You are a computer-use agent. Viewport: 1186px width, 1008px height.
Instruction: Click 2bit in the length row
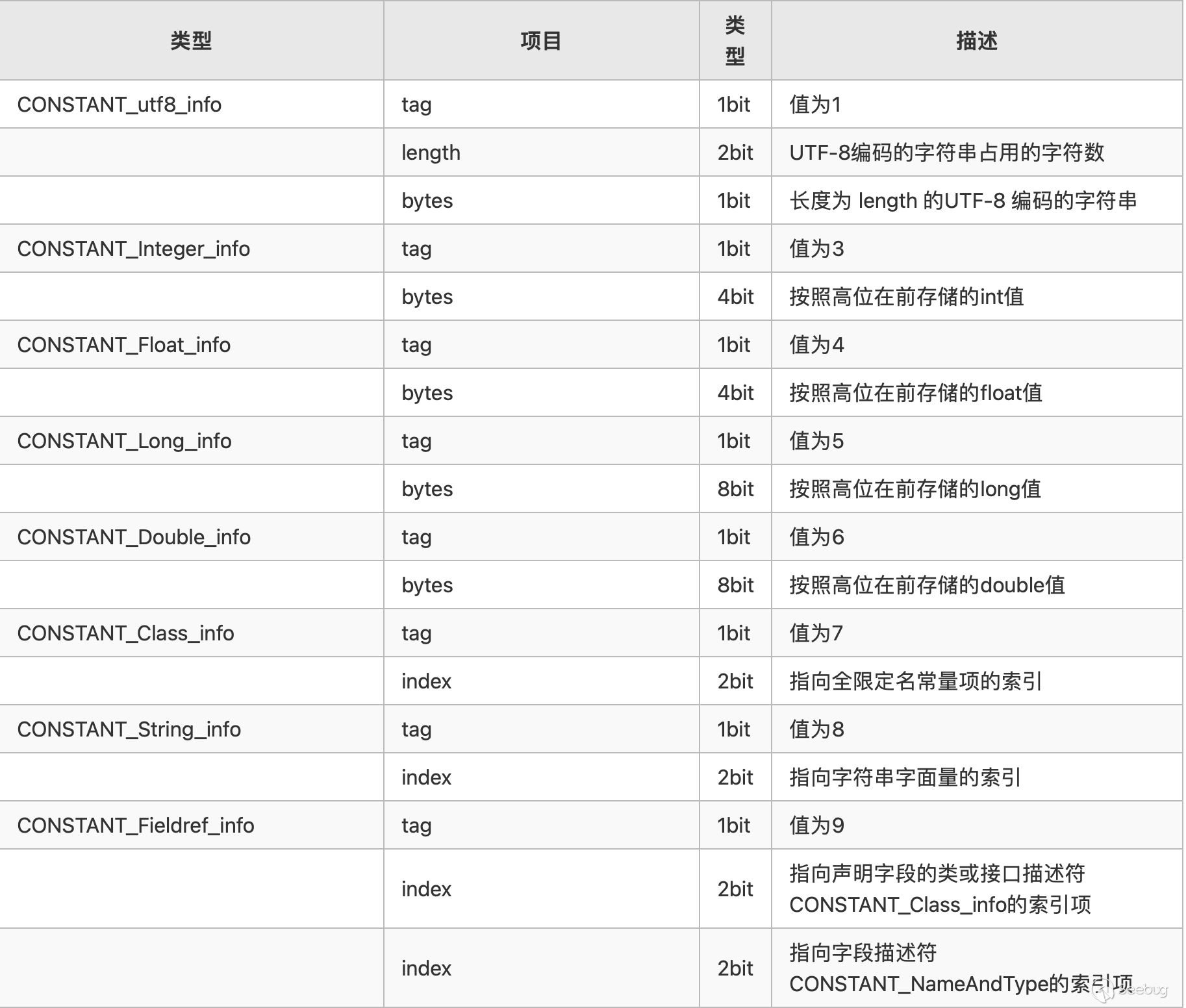tap(735, 153)
